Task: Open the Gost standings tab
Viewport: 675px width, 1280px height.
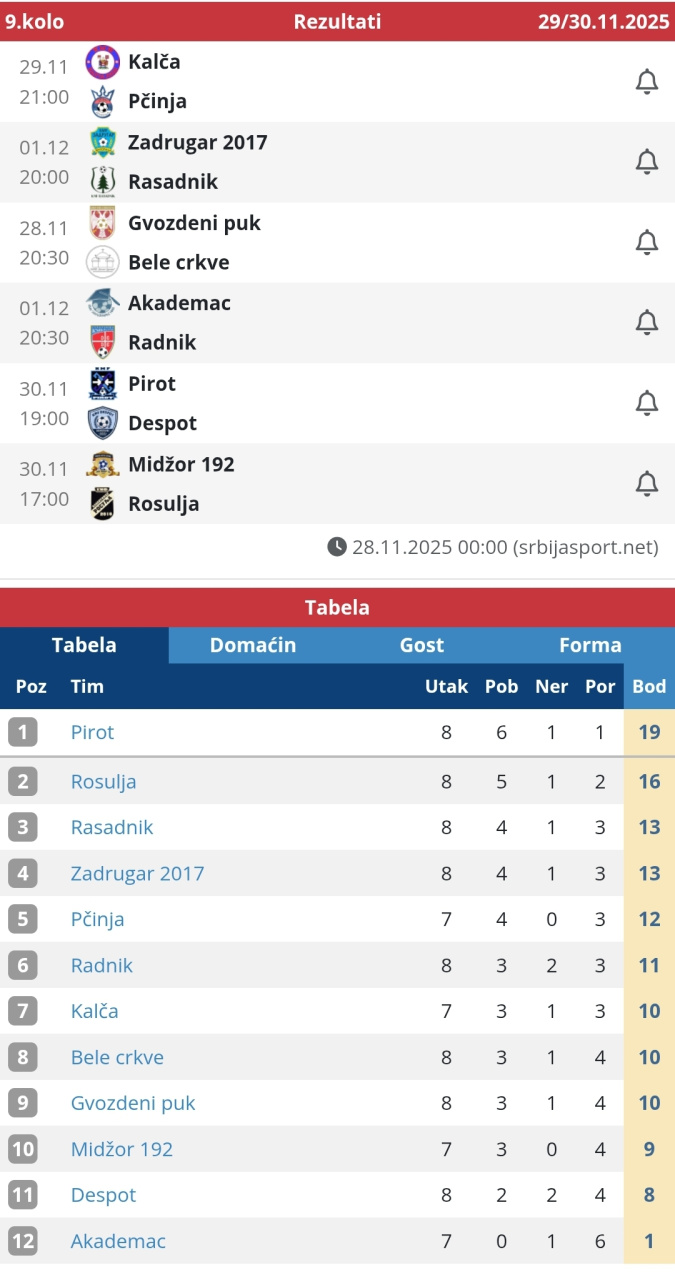Action: pos(422,645)
